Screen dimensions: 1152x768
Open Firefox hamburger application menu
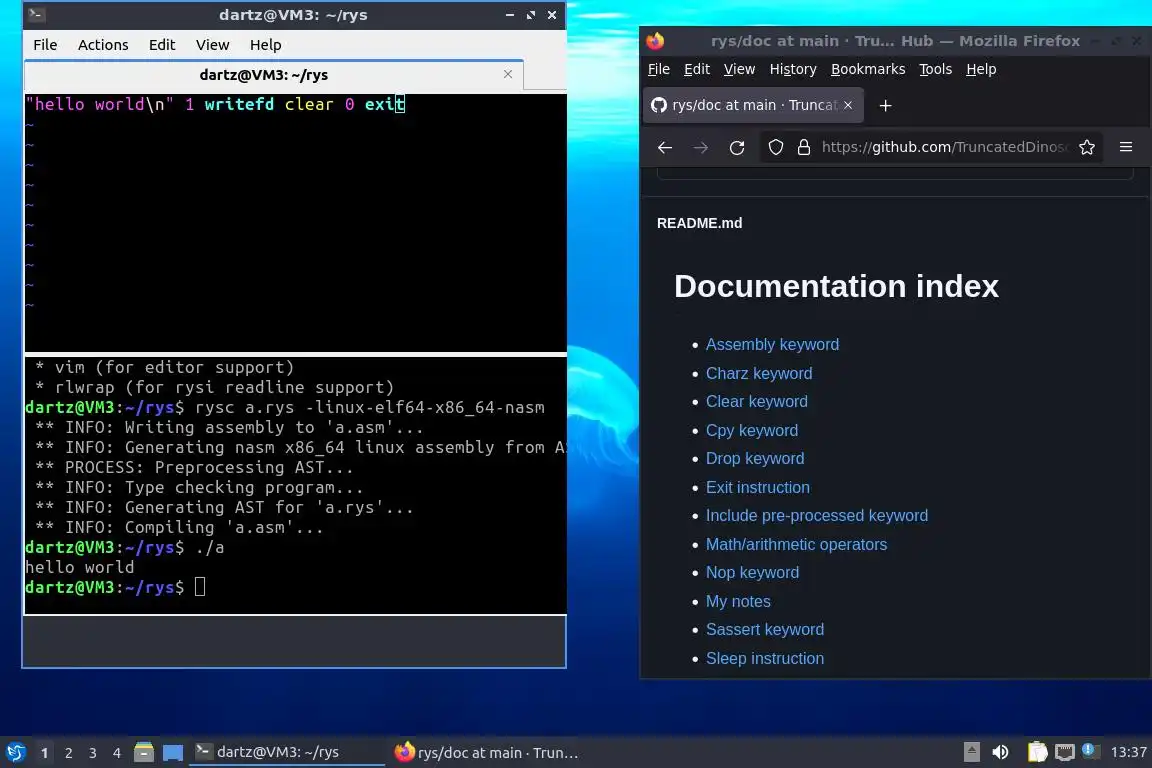pos(1126,147)
